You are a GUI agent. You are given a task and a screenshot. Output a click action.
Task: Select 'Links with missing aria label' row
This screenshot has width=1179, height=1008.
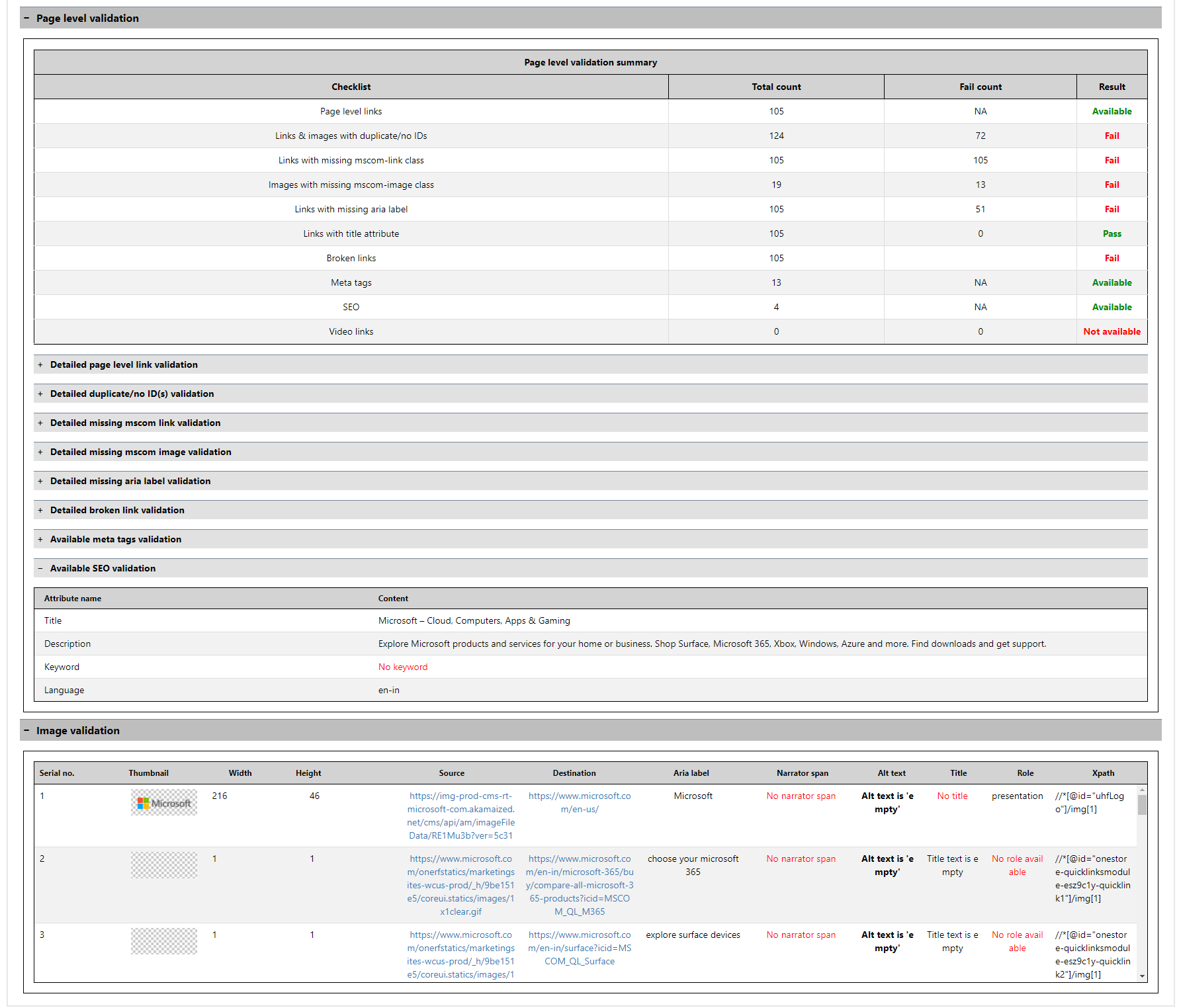click(x=591, y=209)
